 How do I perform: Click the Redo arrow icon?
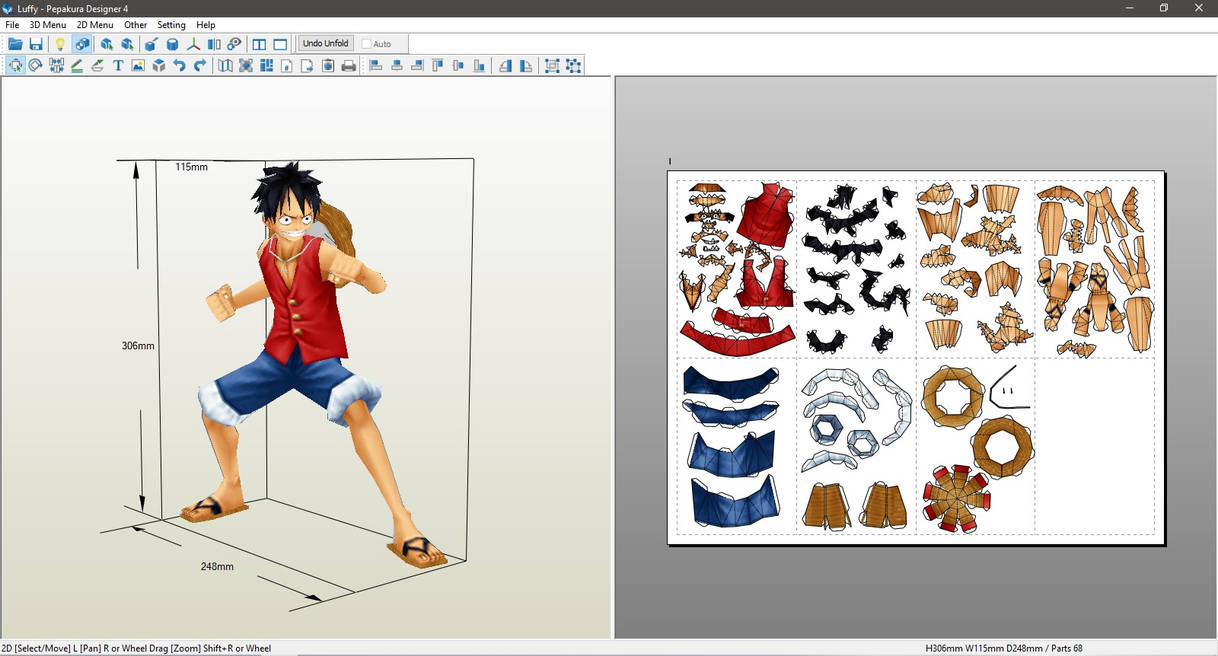tap(199, 66)
